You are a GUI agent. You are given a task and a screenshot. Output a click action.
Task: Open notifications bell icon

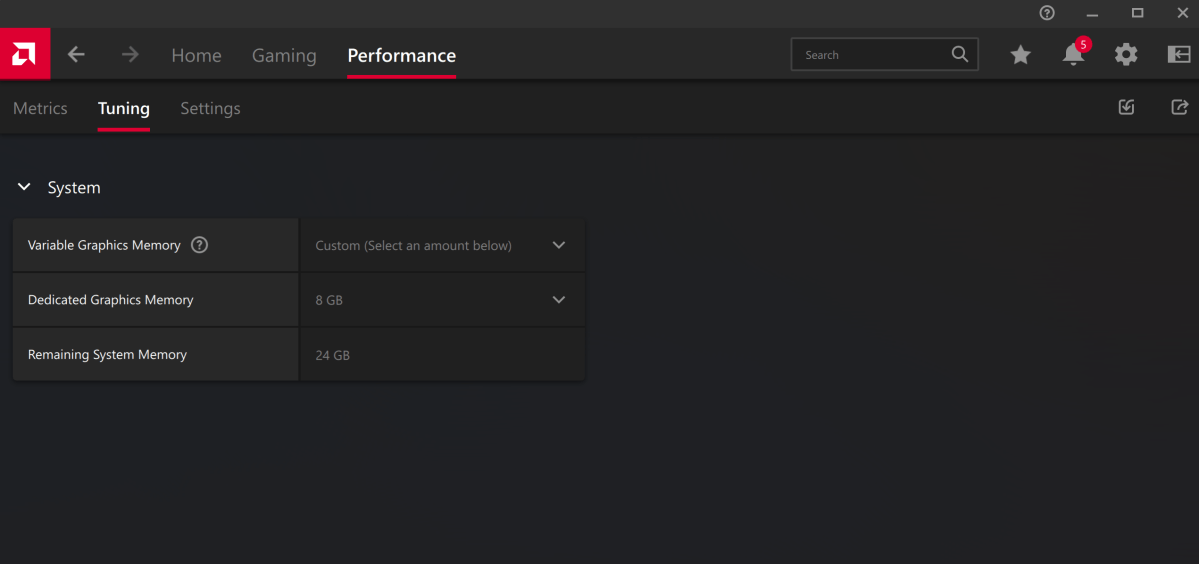tap(1073, 54)
